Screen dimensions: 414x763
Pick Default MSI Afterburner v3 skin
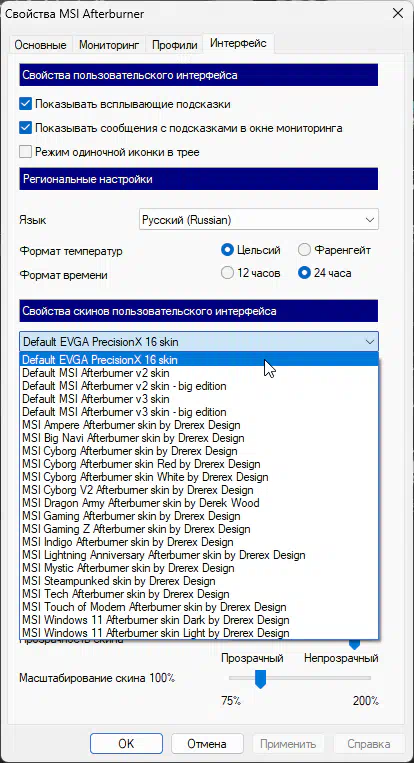199,399
